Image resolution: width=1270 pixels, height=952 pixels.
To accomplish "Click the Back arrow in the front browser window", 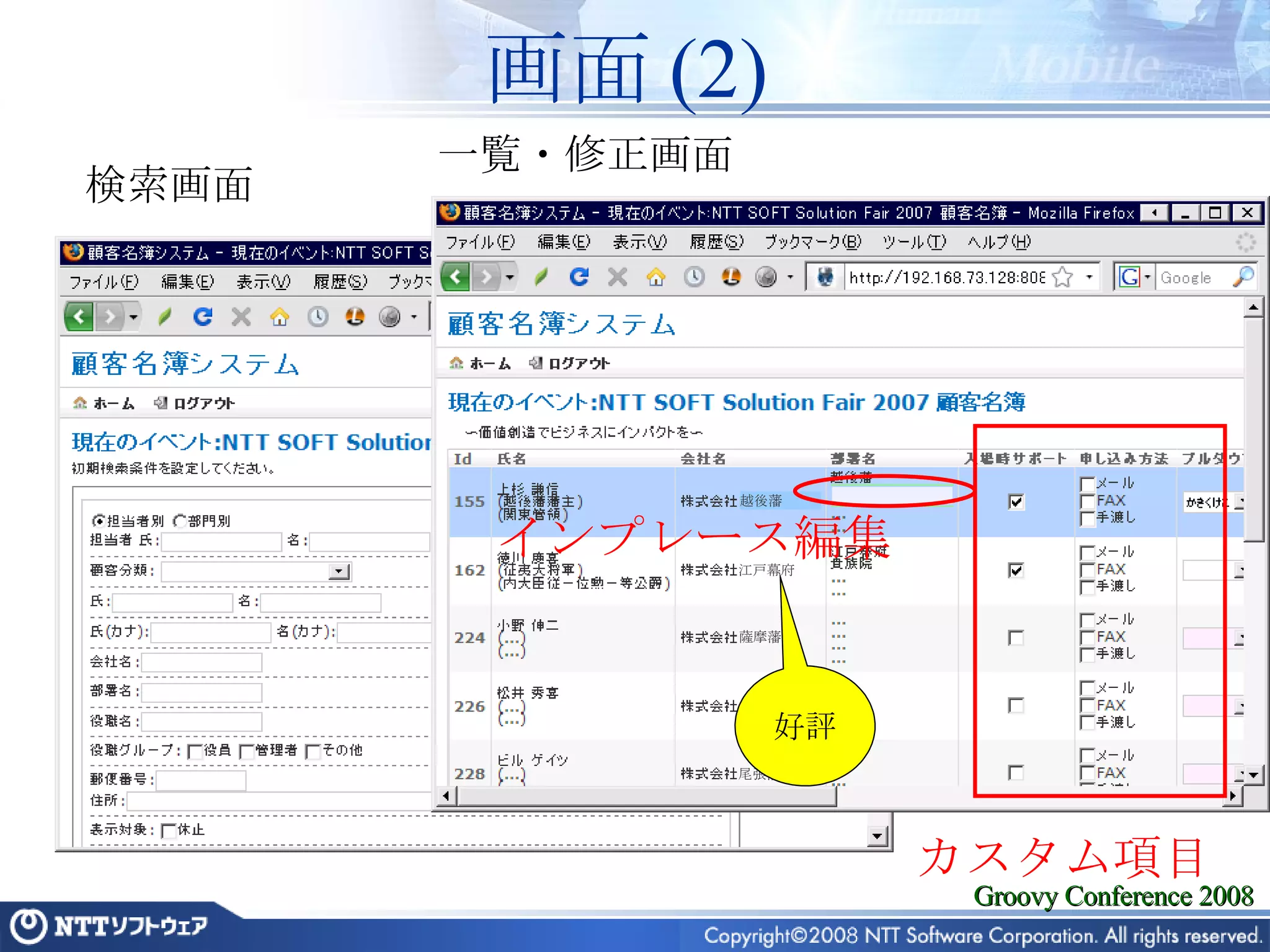I will click(x=456, y=276).
